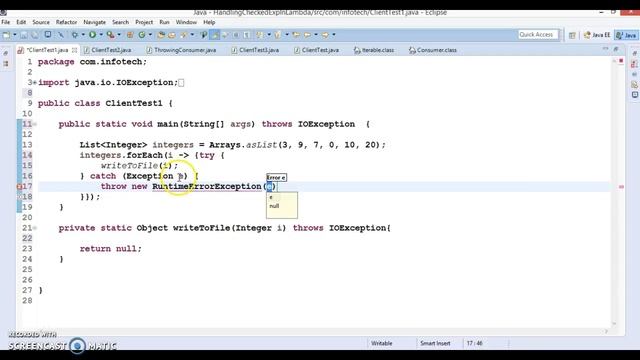Screen dimensions: 640x360
Task: Open the Edit menu
Action: pyautogui.click(x=21, y=22)
